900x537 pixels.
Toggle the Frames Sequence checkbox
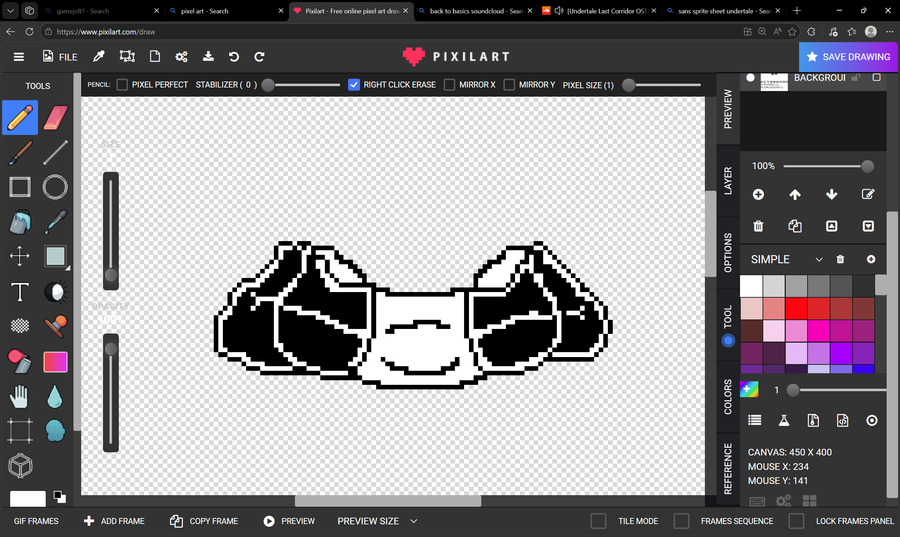(x=681, y=521)
